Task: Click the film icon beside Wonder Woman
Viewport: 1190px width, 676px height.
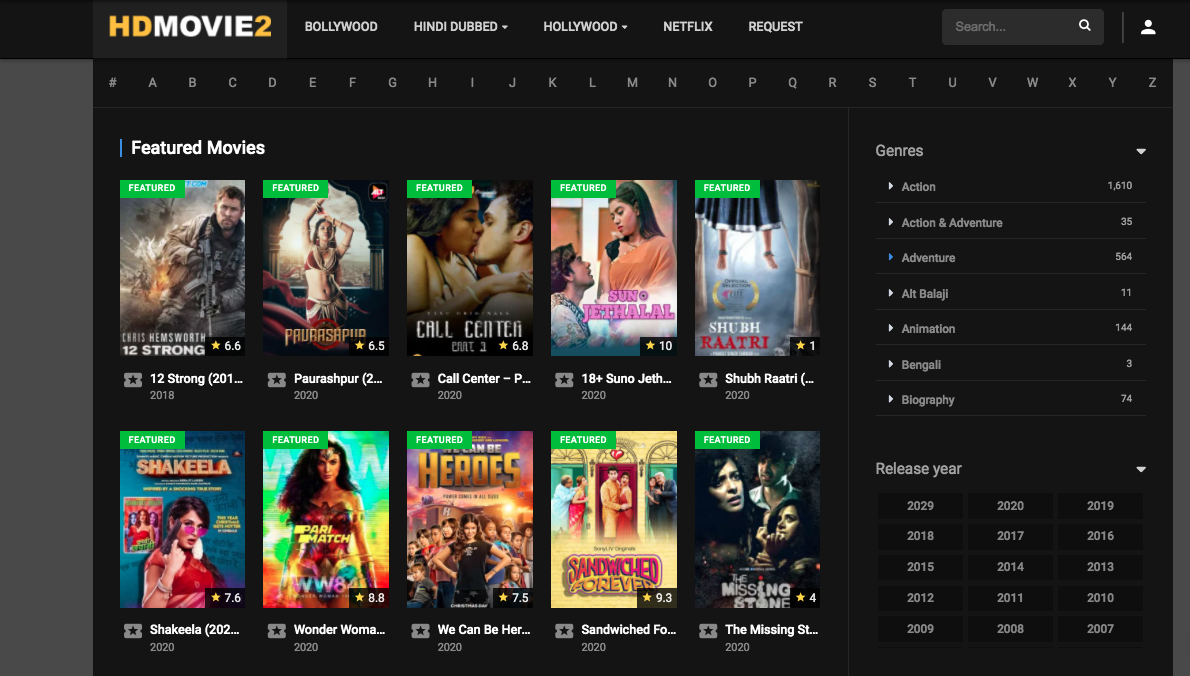Action: coord(276,631)
